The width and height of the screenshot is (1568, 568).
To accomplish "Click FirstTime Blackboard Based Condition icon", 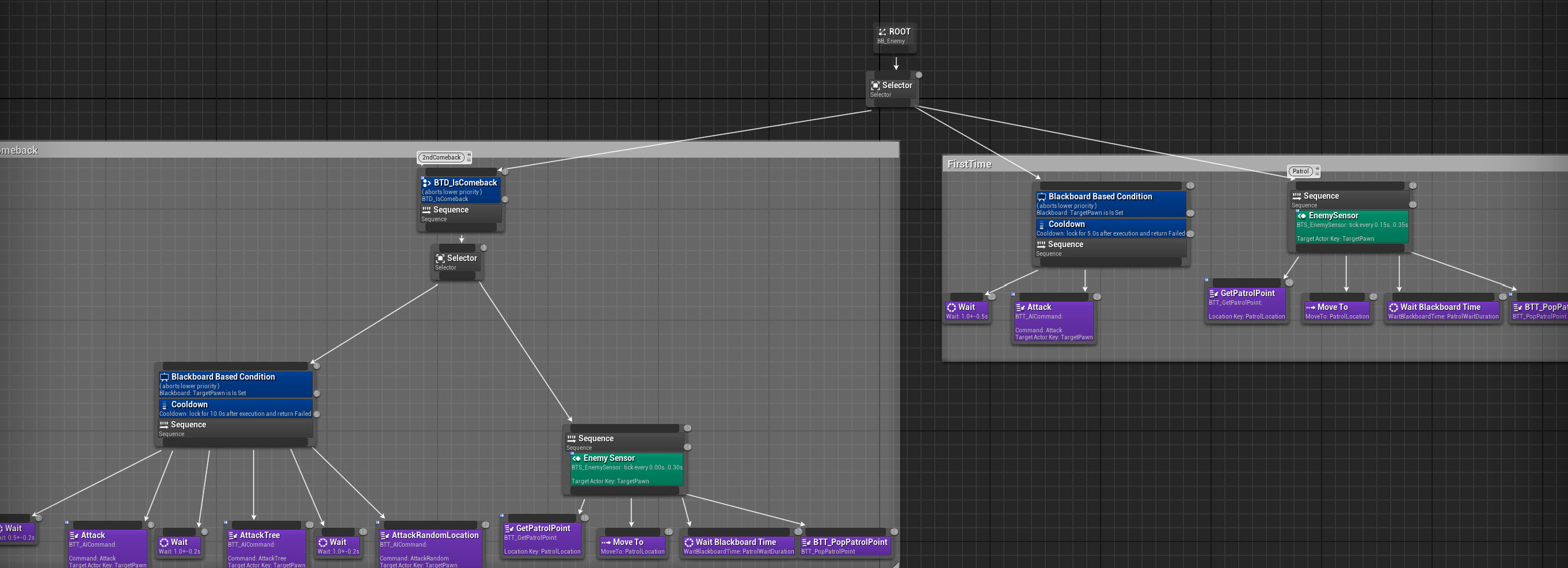I will point(1041,197).
